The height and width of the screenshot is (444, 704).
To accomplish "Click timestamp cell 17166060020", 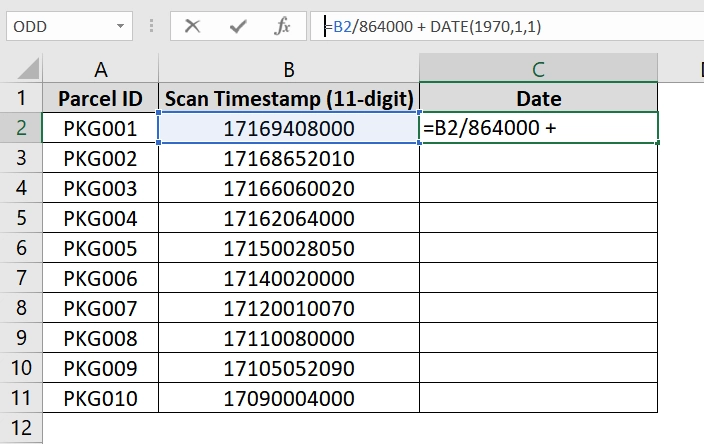I will tap(289, 188).
